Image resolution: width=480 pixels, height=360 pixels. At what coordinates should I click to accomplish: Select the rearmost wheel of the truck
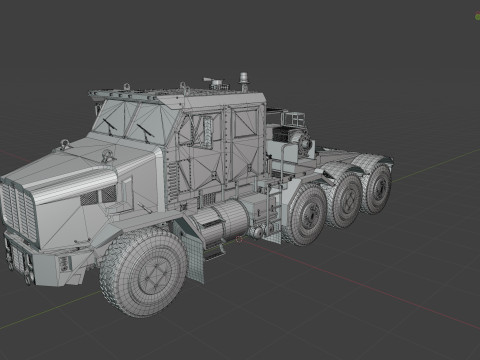(378, 188)
